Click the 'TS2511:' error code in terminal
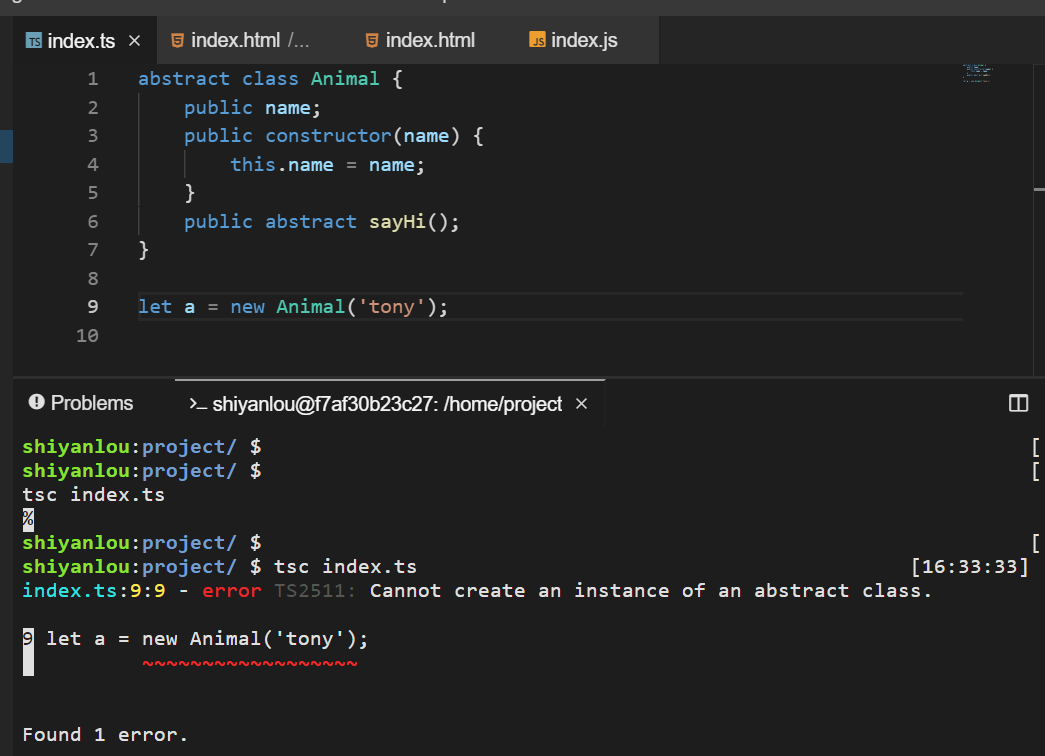 point(314,591)
